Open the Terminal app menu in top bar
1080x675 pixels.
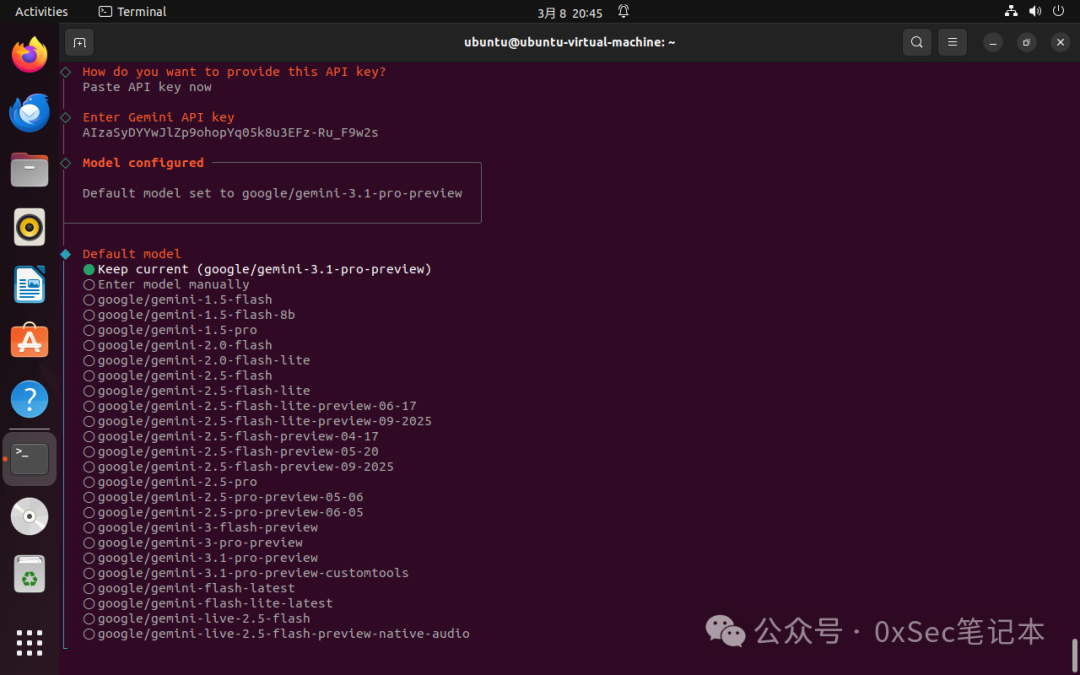[133, 12]
